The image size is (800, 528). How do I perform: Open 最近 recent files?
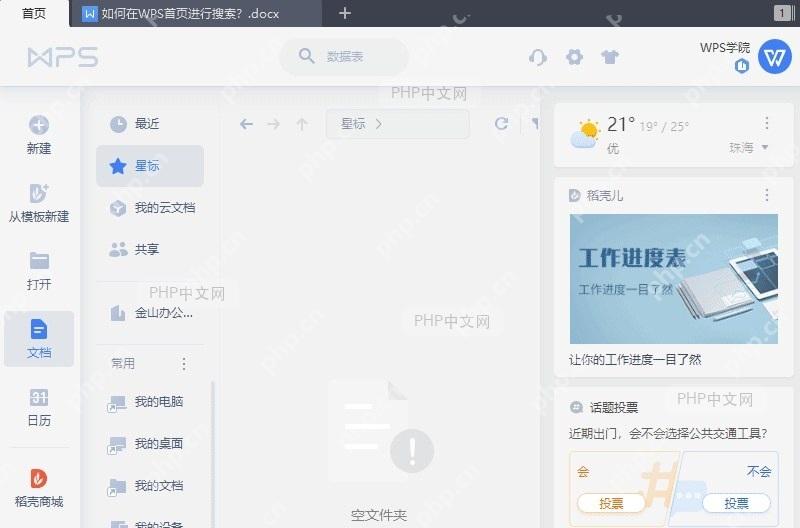coord(150,124)
